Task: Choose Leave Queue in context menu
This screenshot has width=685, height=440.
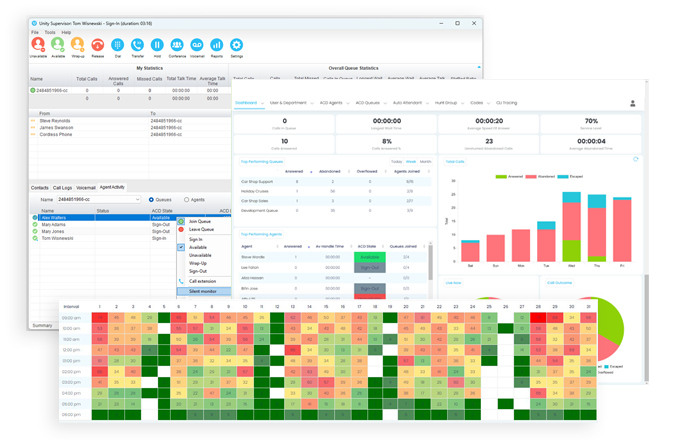Action: pos(204,229)
